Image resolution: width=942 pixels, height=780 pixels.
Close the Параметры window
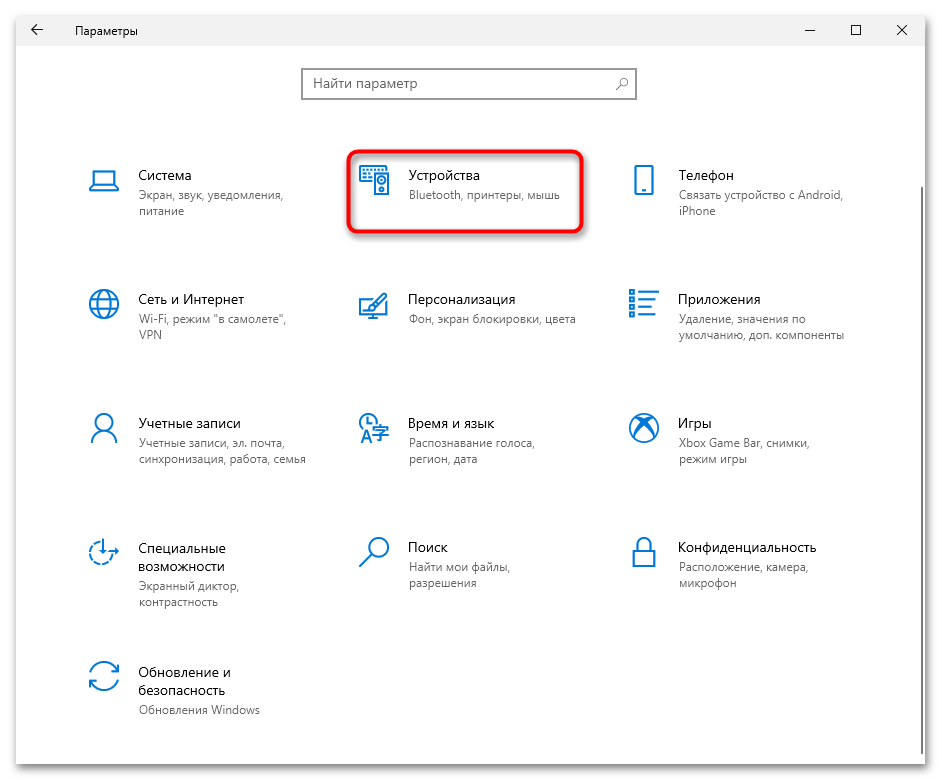(902, 30)
